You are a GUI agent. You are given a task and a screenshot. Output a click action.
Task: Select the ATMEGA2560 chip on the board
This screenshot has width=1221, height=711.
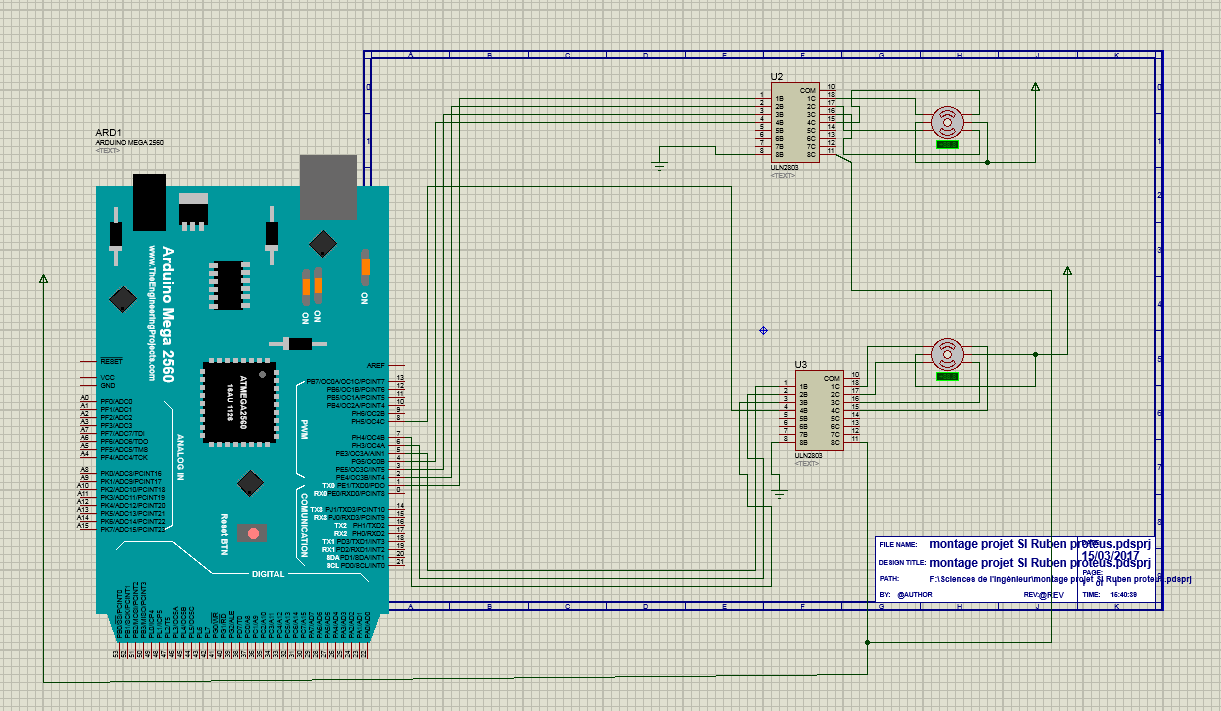tap(240, 400)
